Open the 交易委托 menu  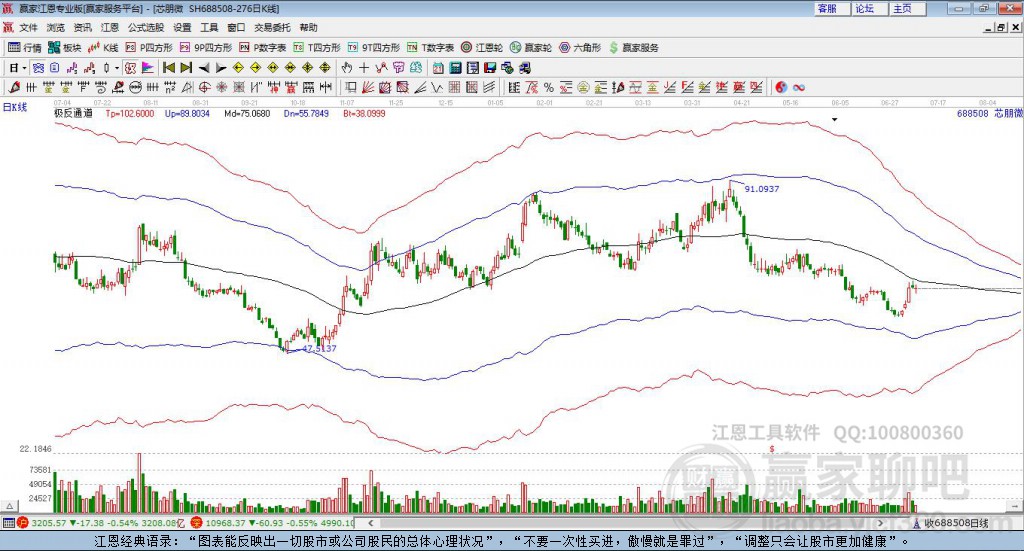272,27
